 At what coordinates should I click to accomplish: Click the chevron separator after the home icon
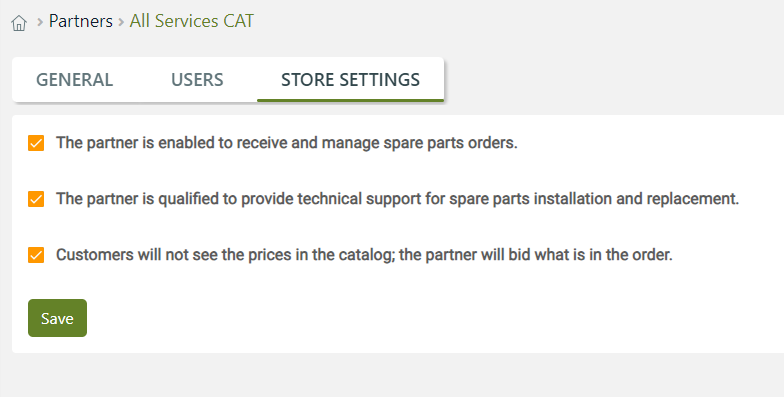[x=40, y=22]
